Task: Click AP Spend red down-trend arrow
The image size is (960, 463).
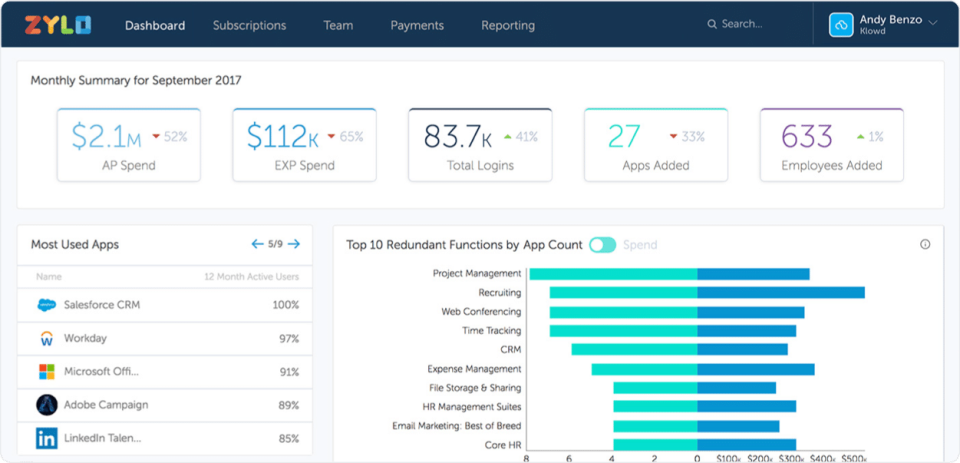Action: point(156,137)
